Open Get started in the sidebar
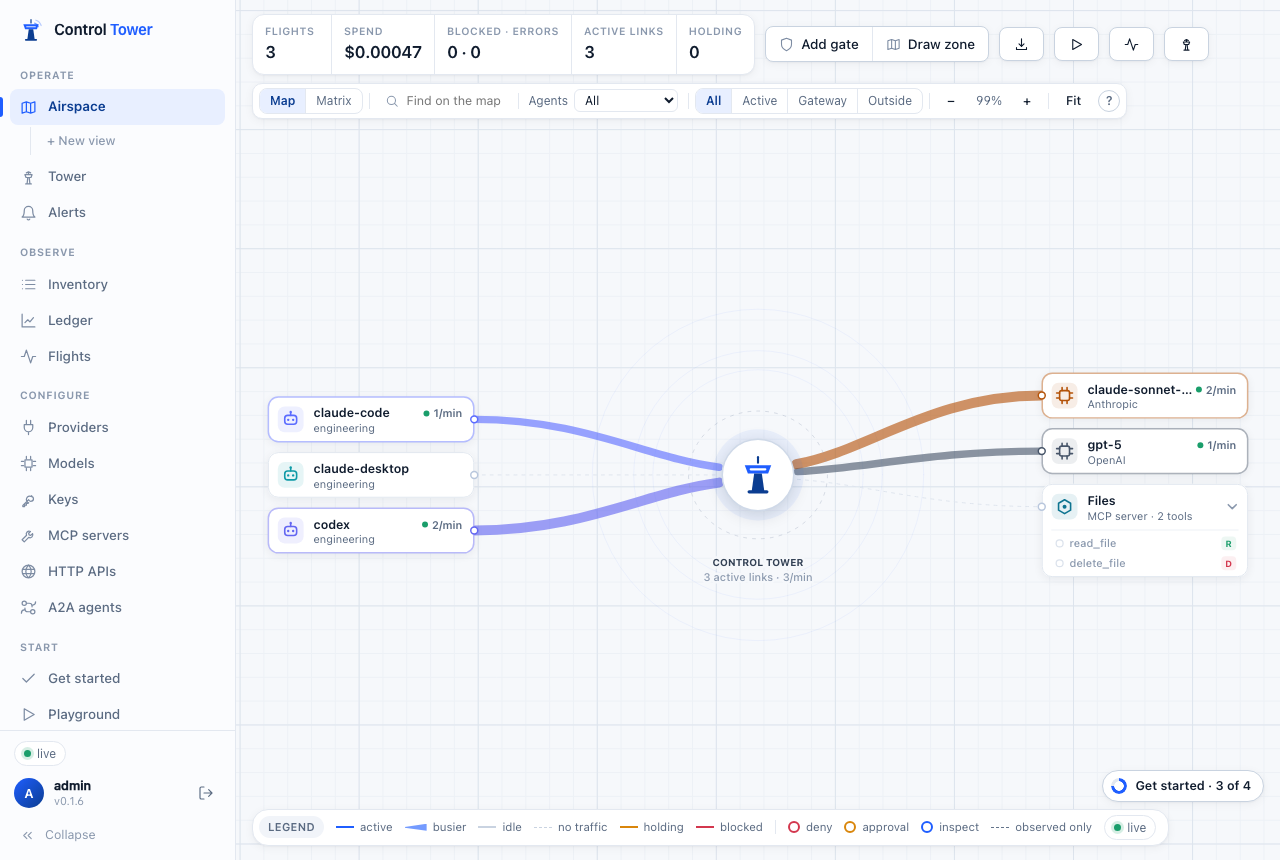This screenshot has height=860, width=1280. point(117,679)
